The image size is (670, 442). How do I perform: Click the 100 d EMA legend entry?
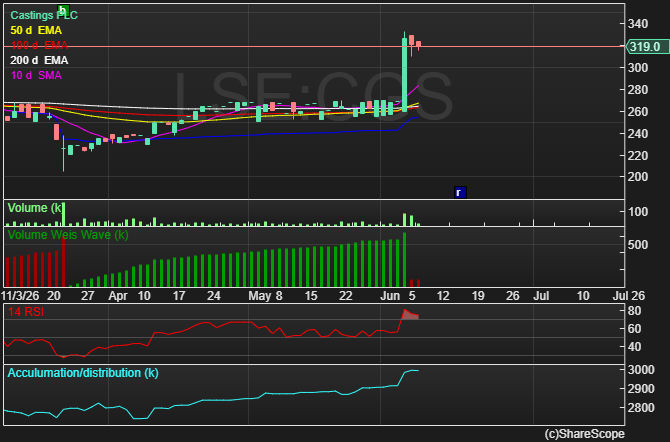pos(39,45)
